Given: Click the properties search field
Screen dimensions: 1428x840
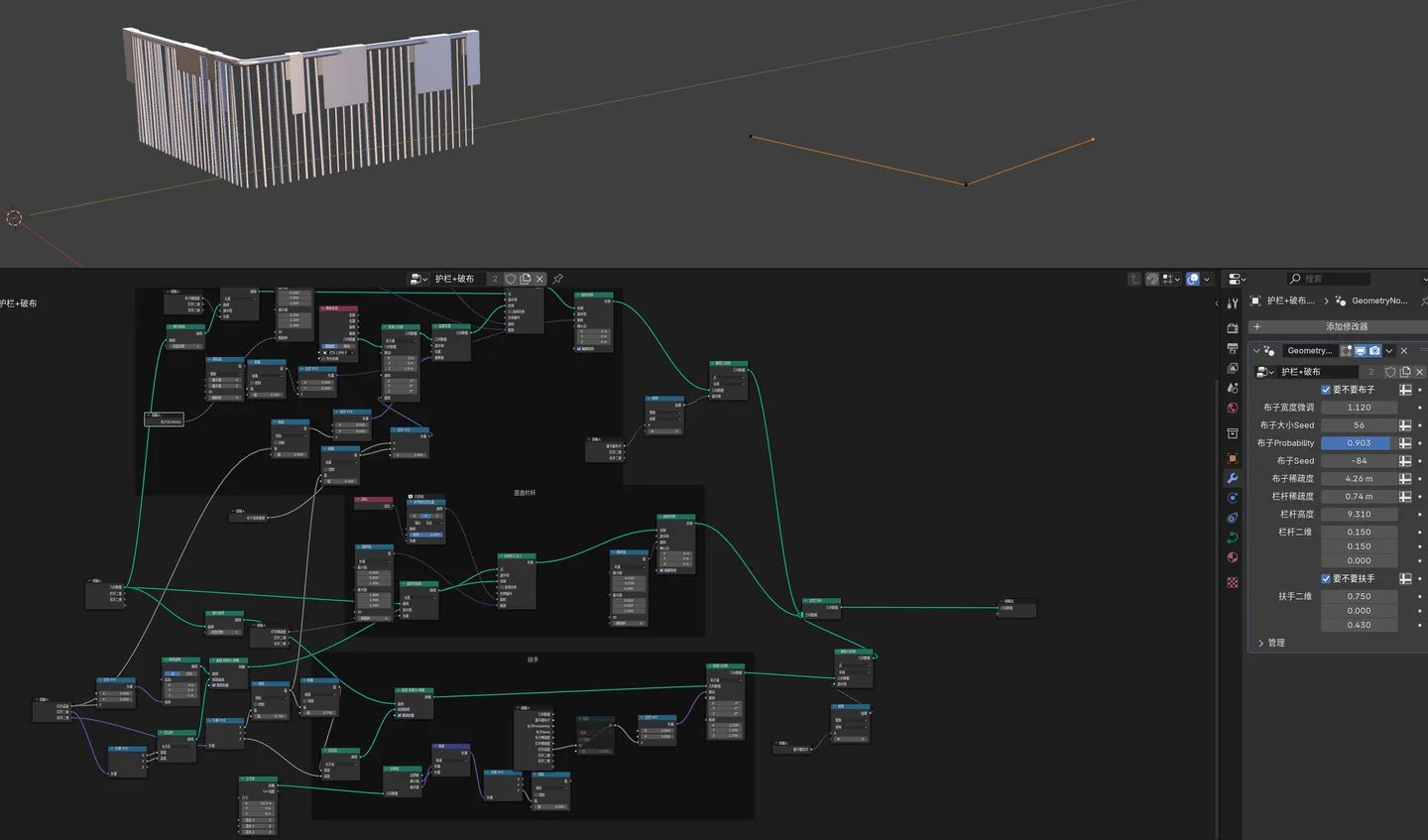Looking at the screenshot, I should click(x=1329, y=279).
